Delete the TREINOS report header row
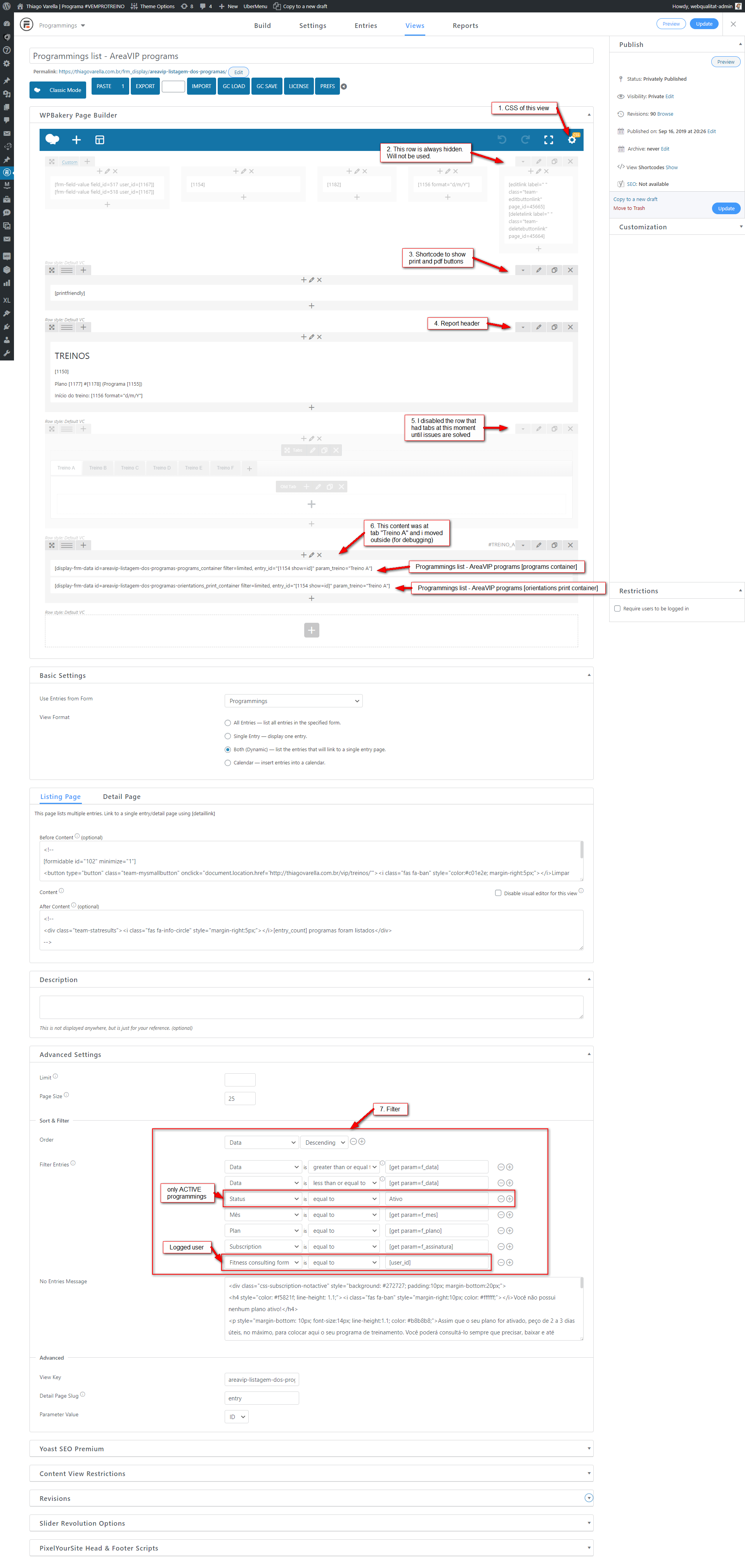This screenshot has height=1568, width=745. pyautogui.click(x=570, y=327)
